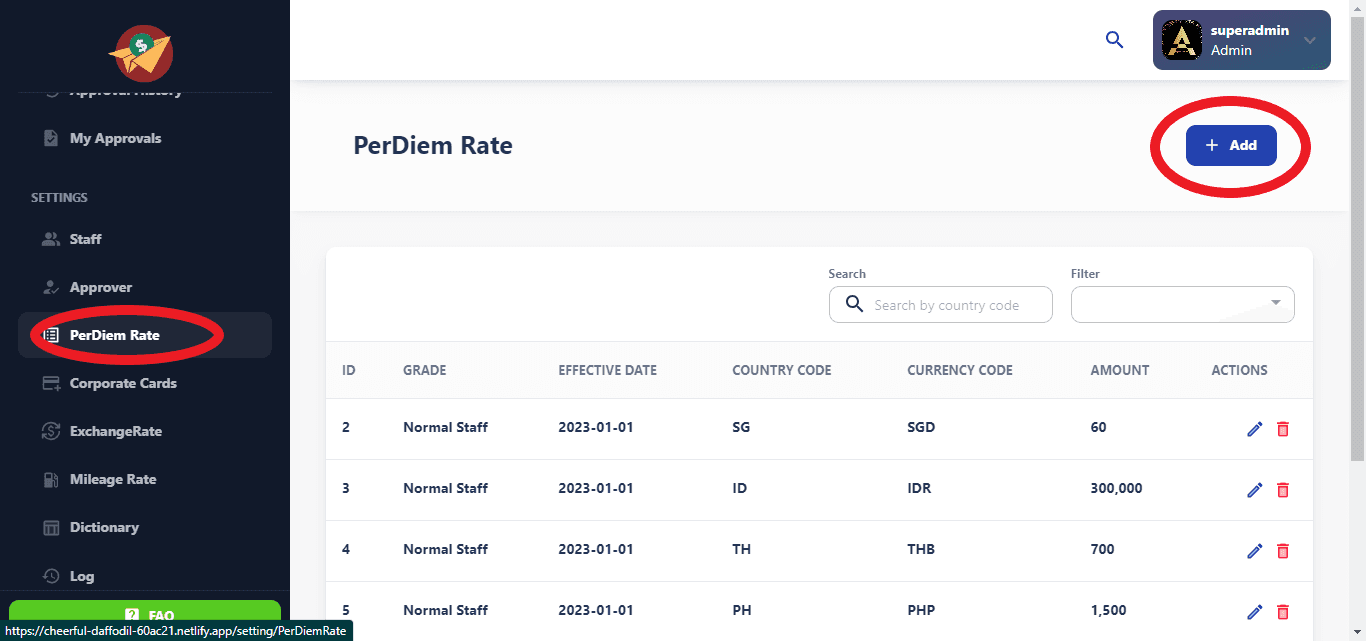Screen dimensions: 1366x641
Task: Click the Add button
Action: (x=1231, y=146)
